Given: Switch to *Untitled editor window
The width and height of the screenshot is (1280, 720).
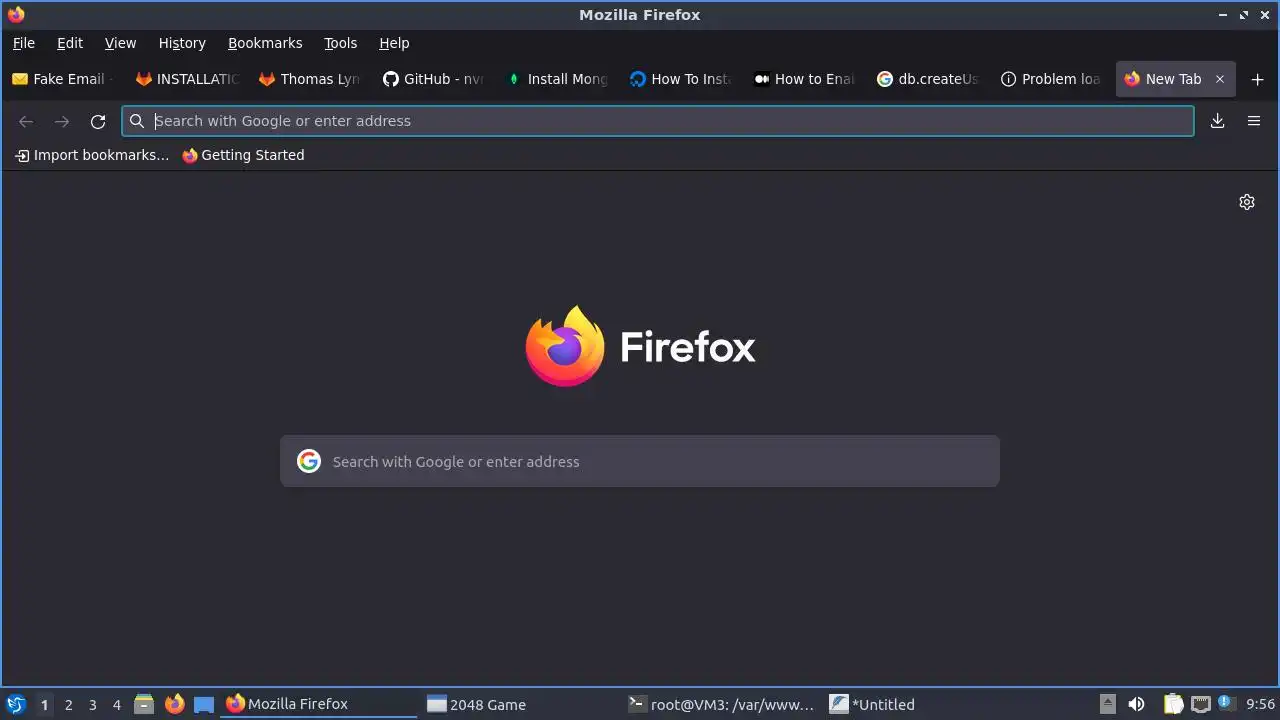Looking at the screenshot, I should [922, 704].
